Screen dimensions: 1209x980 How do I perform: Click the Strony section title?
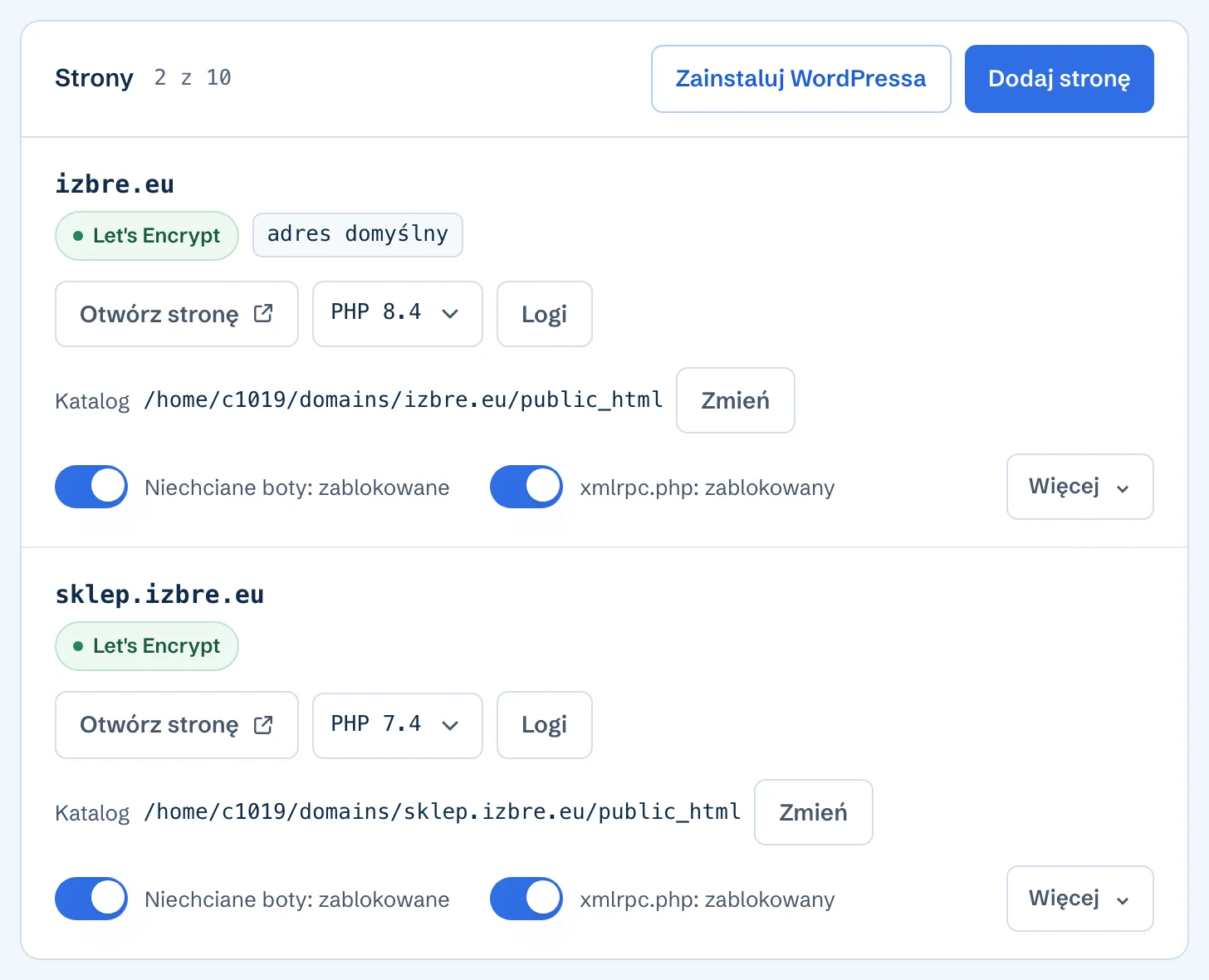[94, 78]
